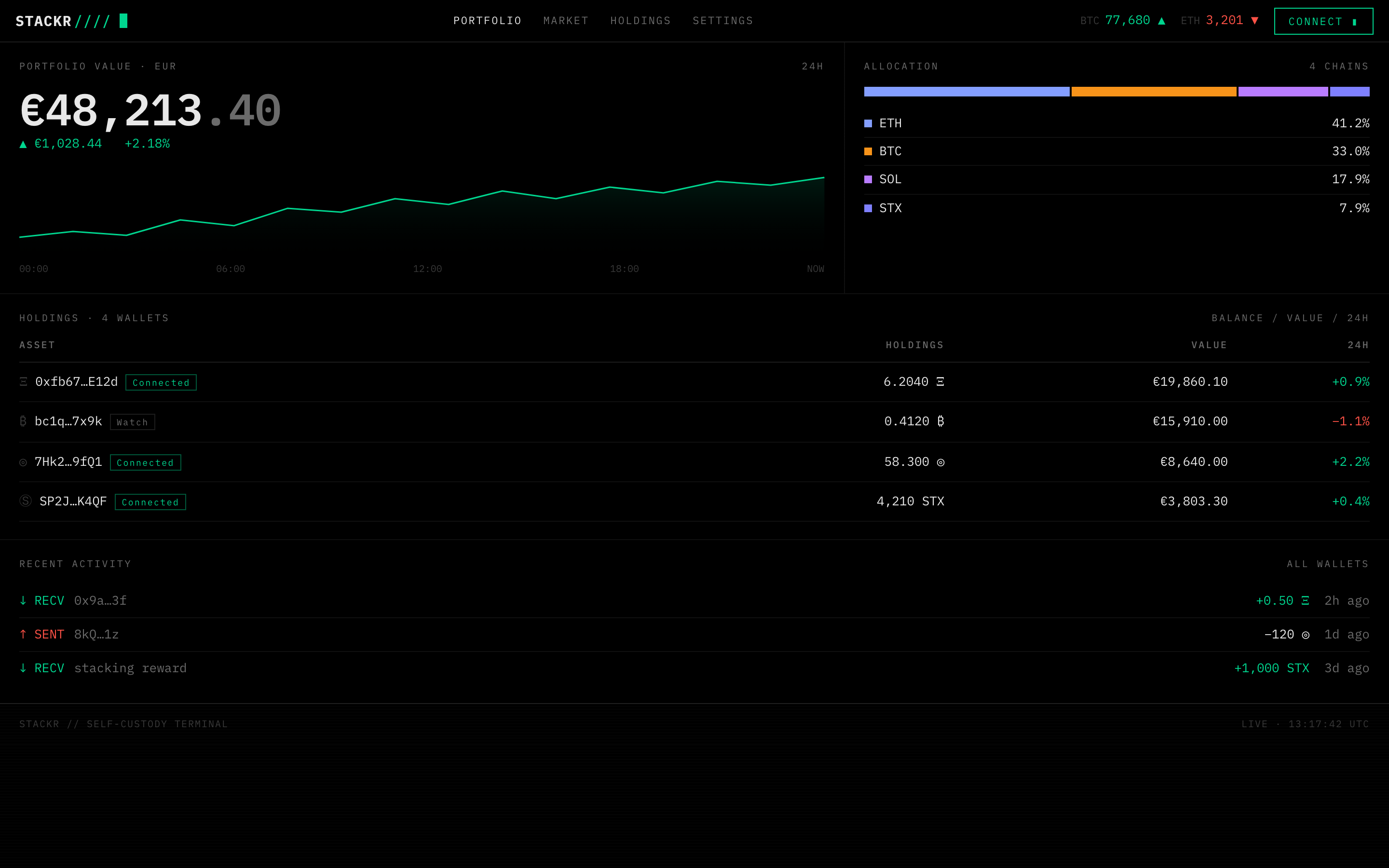
Task: Click the purple SOL segment of allocation bar
Action: [x=1283, y=92]
